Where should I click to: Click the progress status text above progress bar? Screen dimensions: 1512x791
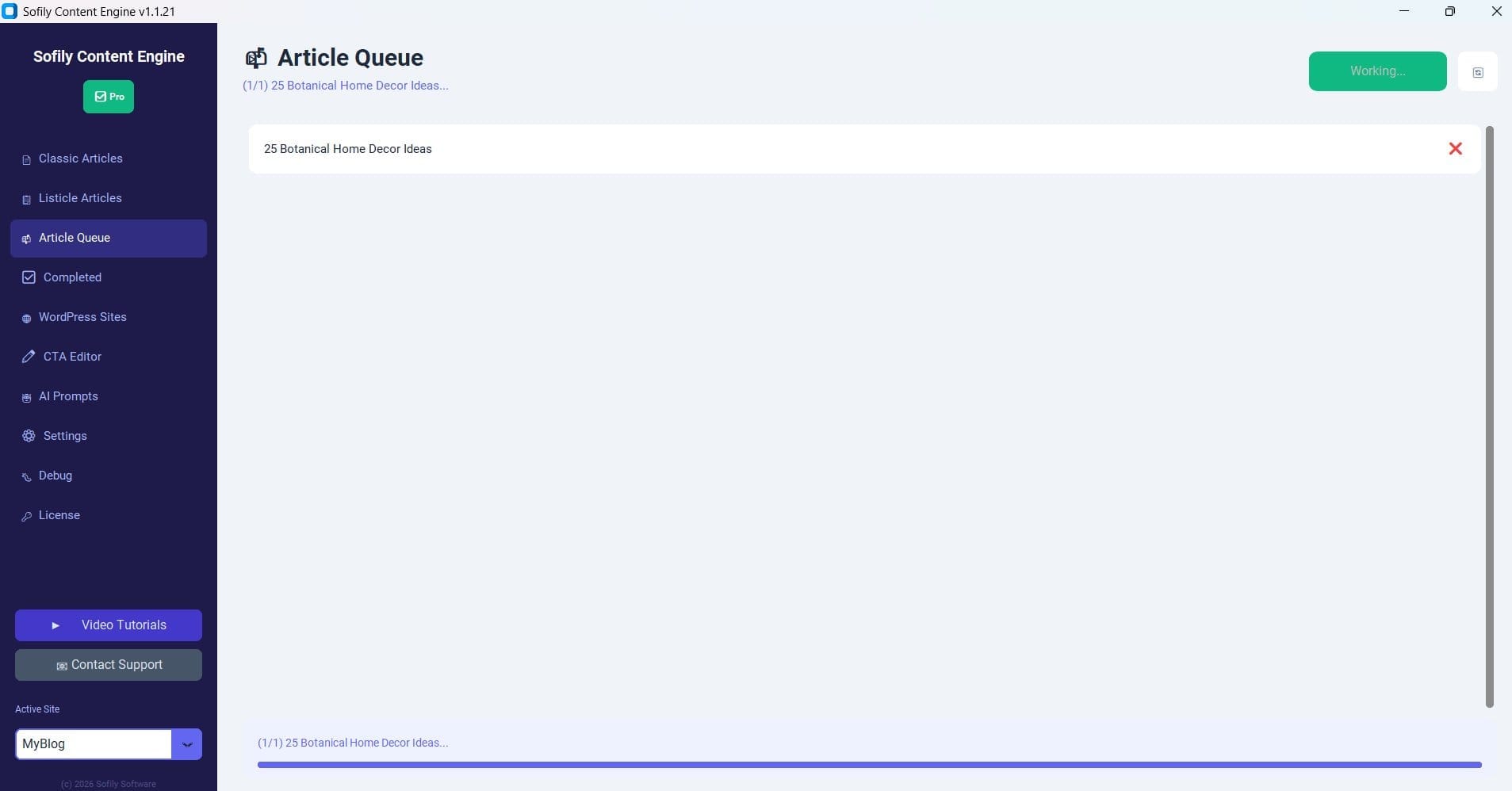click(x=353, y=743)
